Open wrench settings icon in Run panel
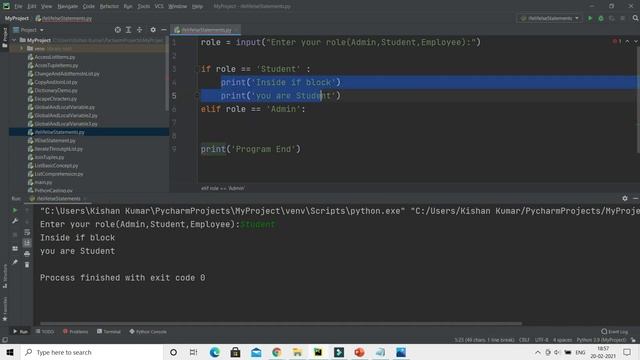This screenshot has height=360, width=640. pyautogui.click(x=15, y=221)
